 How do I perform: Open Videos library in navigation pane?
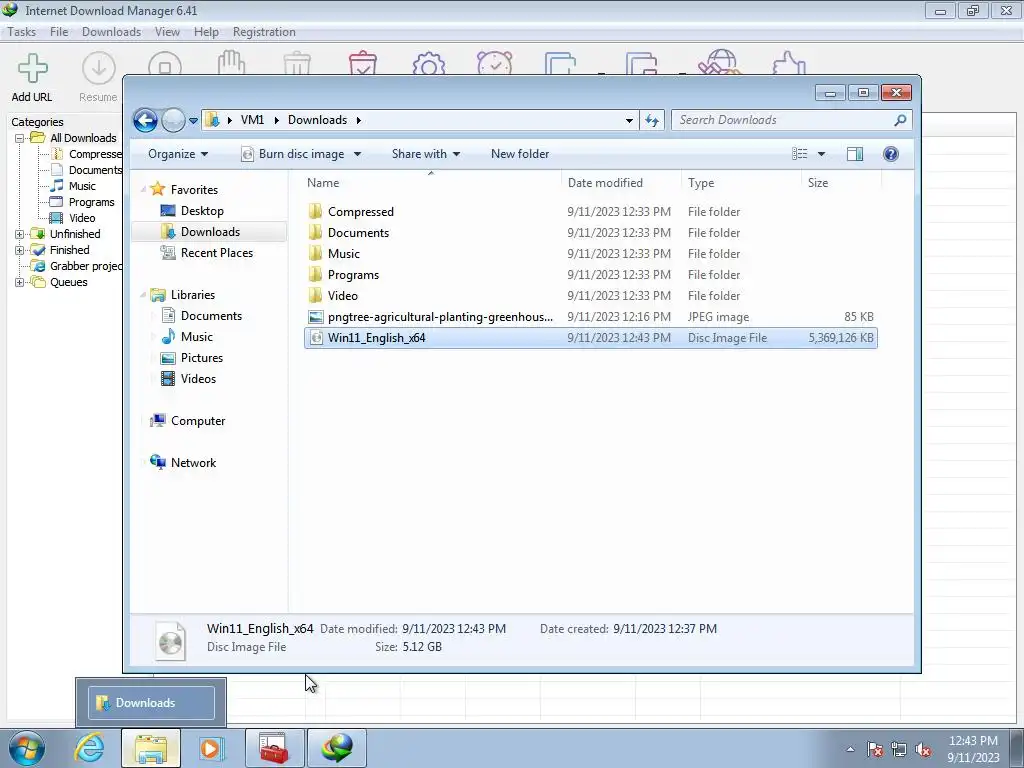(x=188, y=379)
